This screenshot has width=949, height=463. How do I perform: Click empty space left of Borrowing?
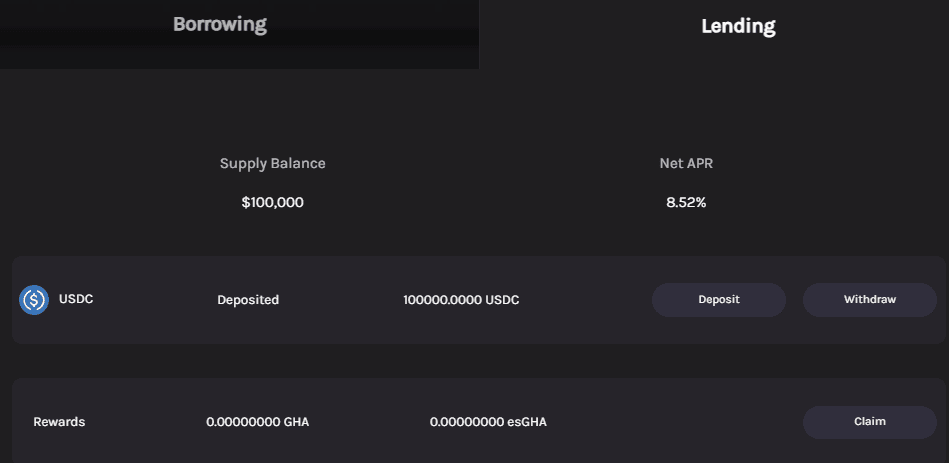(60, 25)
